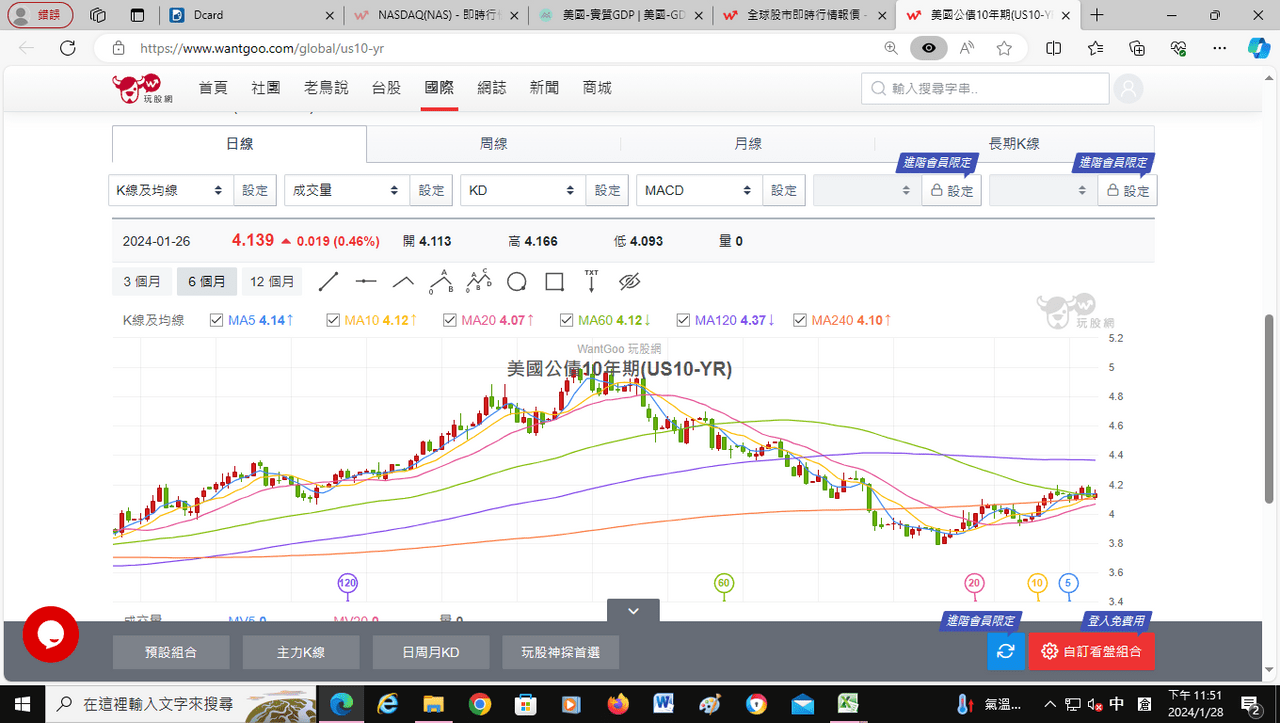Screen dimensions: 1280x723
Task: Select the circle drawing tool
Action: pos(516,282)
